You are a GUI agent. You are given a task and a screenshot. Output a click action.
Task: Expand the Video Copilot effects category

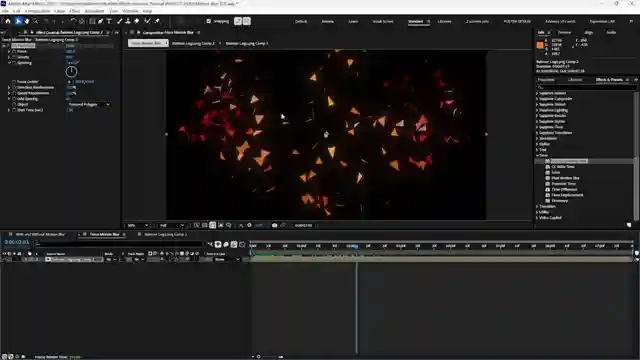coord(537,218)
